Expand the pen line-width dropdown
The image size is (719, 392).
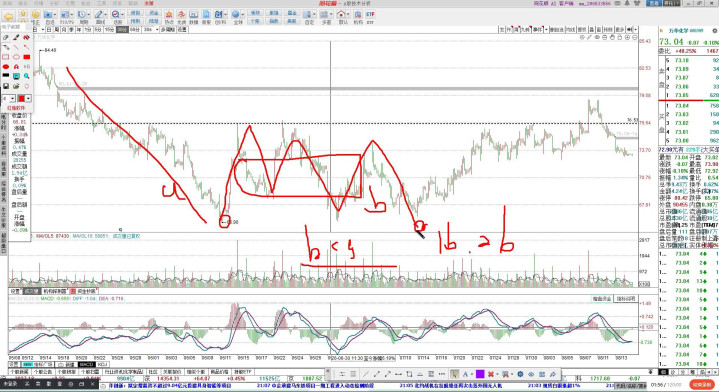12,99
